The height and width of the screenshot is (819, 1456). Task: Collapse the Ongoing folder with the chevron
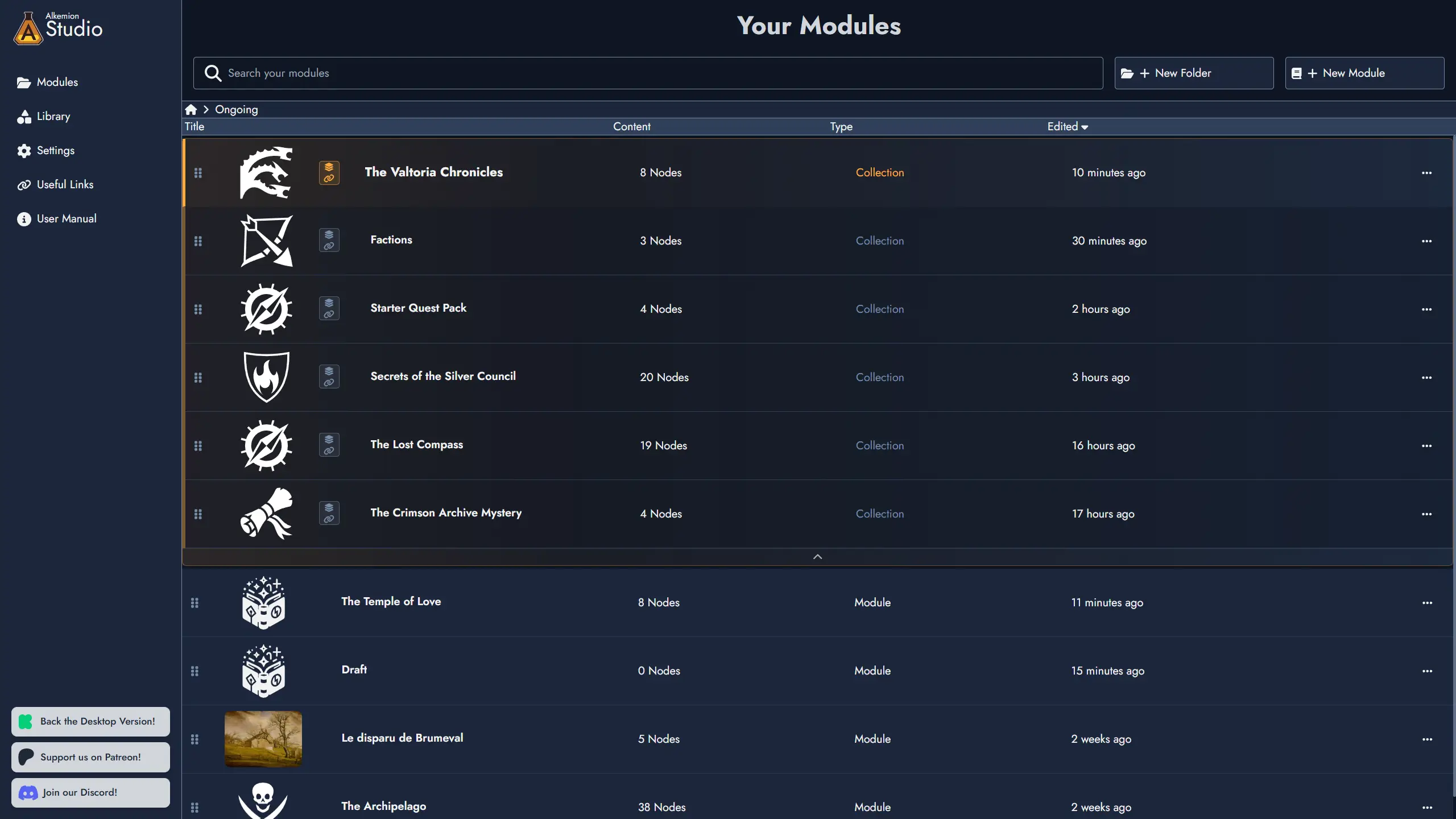(x=817, y=556)
